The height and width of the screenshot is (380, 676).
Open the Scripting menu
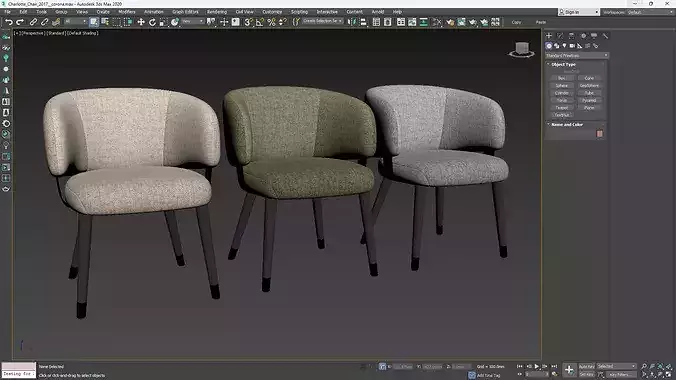coord(299,12)
